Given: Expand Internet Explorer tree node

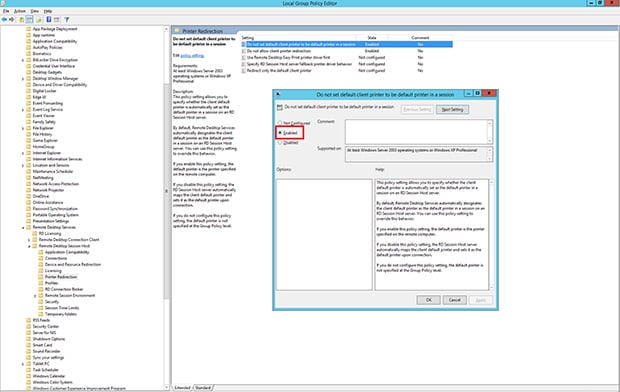Looking at the screenshot, I should point(23,153).
